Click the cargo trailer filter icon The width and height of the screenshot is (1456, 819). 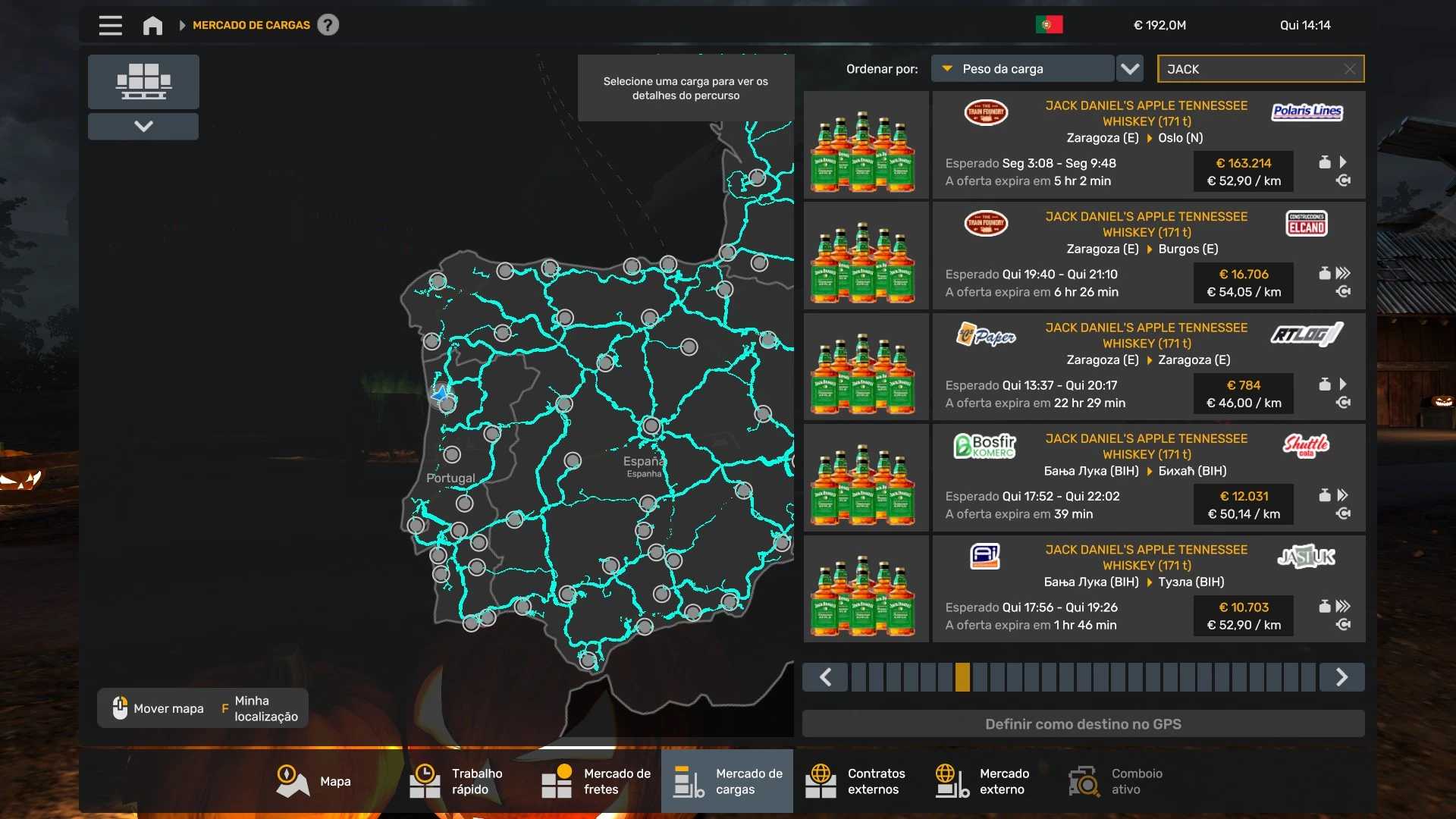[x=143, y=81]
